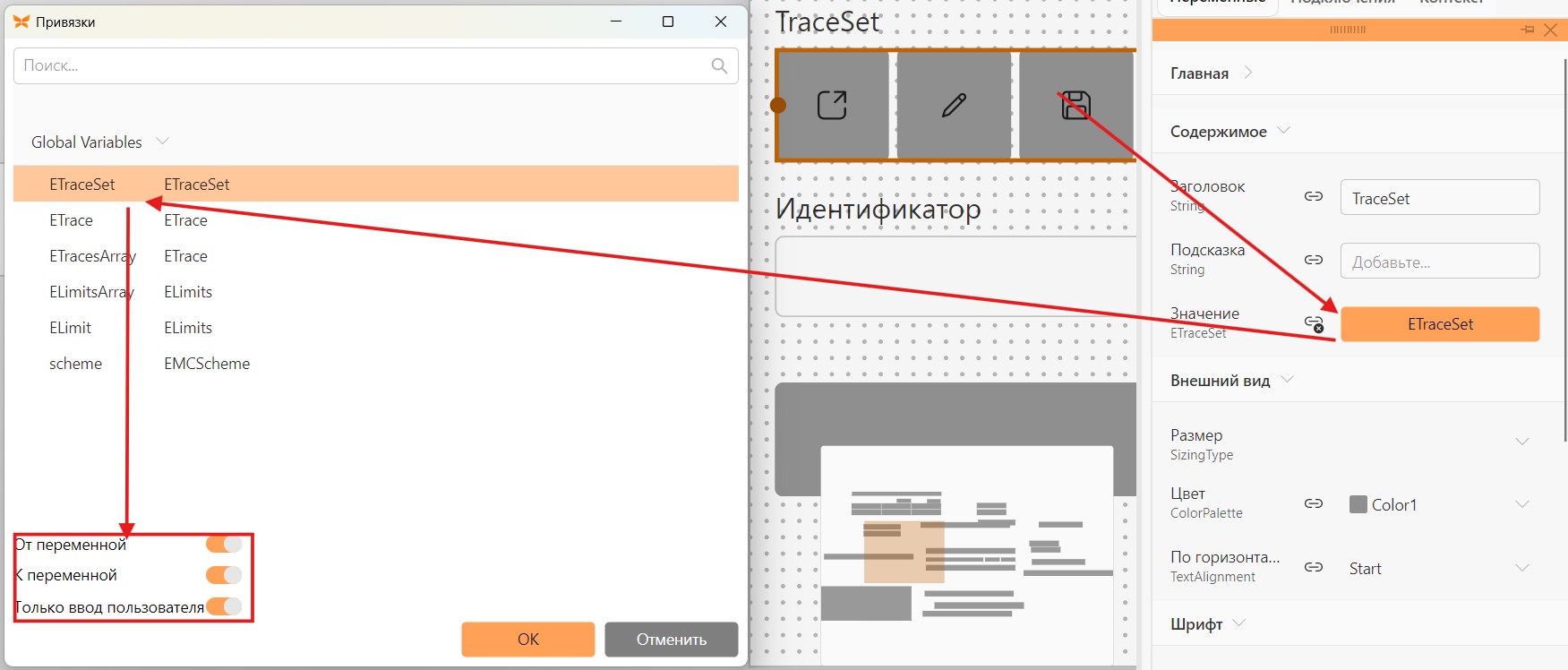The width and height of the screenshot is (1568, 670).
Task: Select the scheme EMCScheme variable row
Action: coord(376,364)
